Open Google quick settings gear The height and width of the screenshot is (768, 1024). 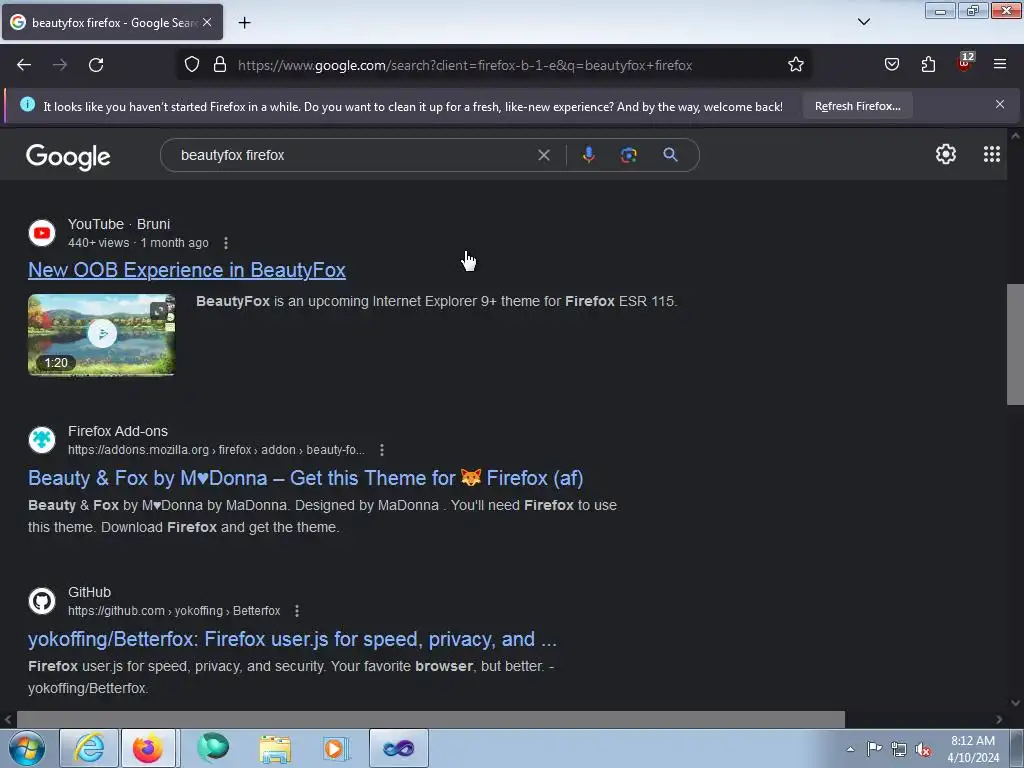point(946,154)
